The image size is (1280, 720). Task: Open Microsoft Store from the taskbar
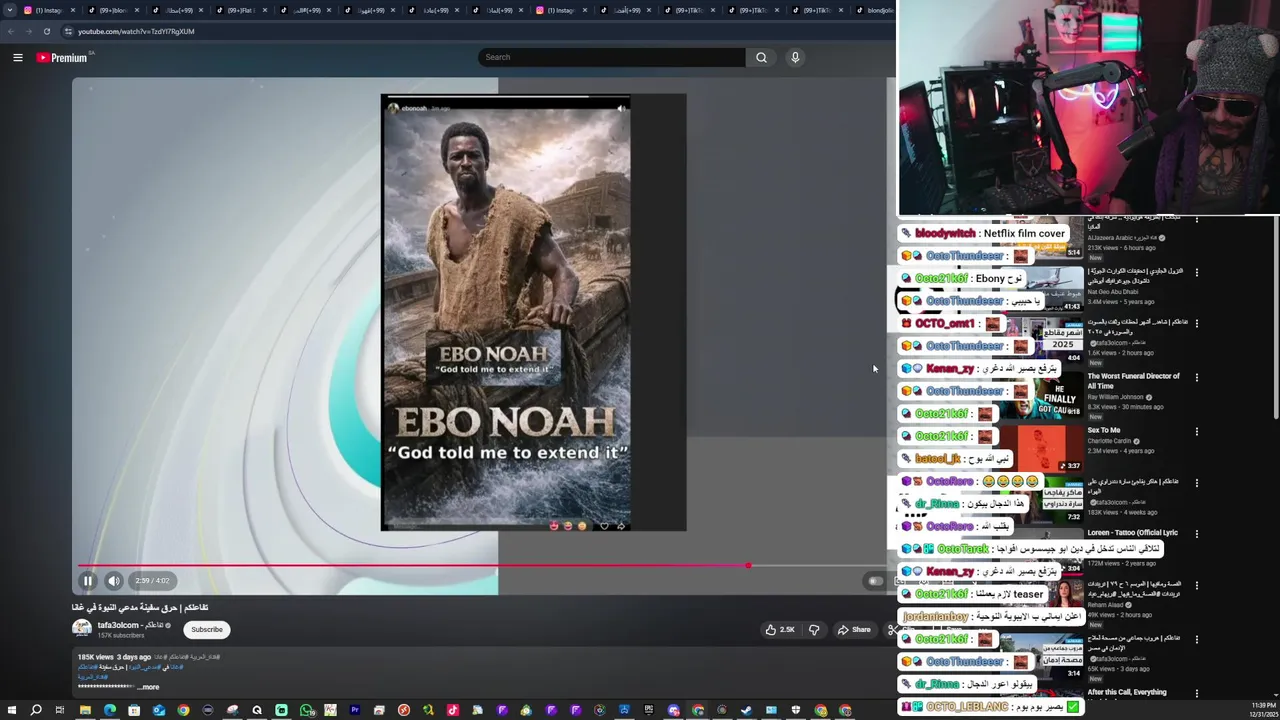point(134,710)
